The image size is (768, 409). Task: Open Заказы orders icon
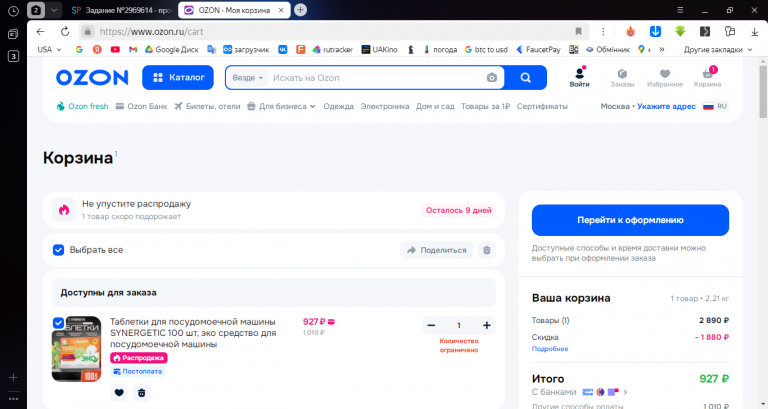(x=622, y=77)
